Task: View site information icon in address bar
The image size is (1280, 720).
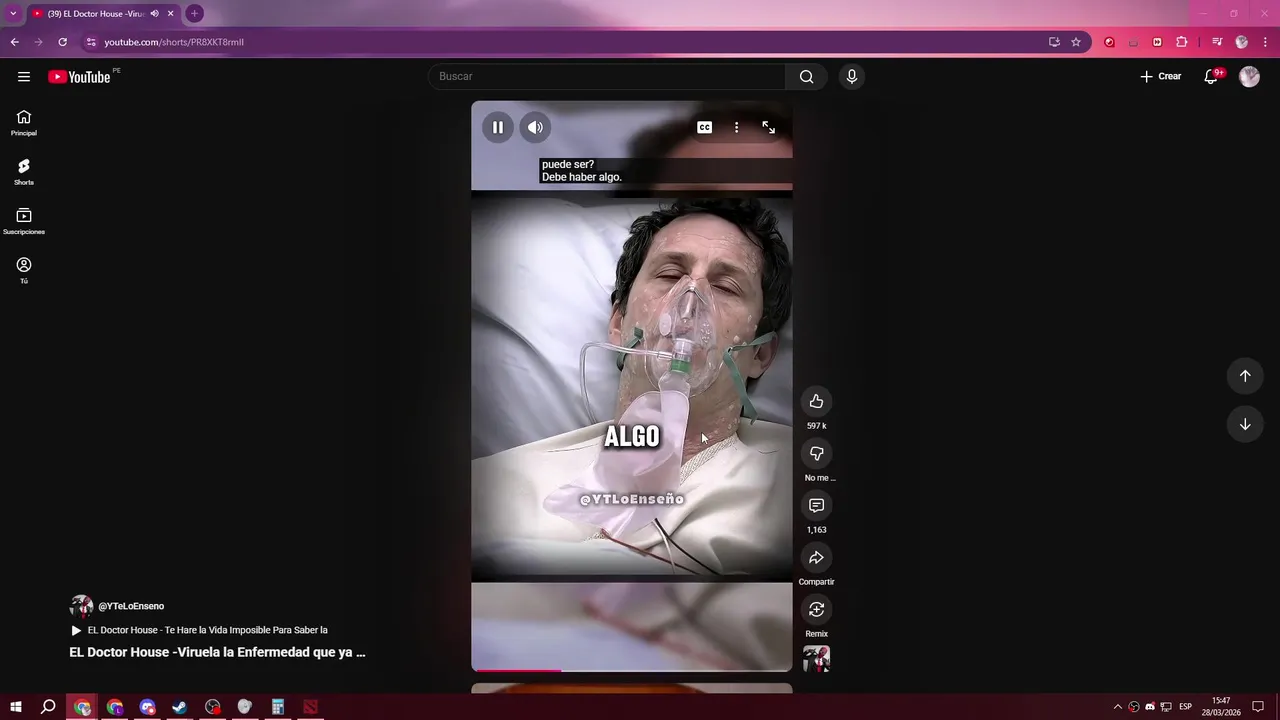Action: tap(91, 42)
